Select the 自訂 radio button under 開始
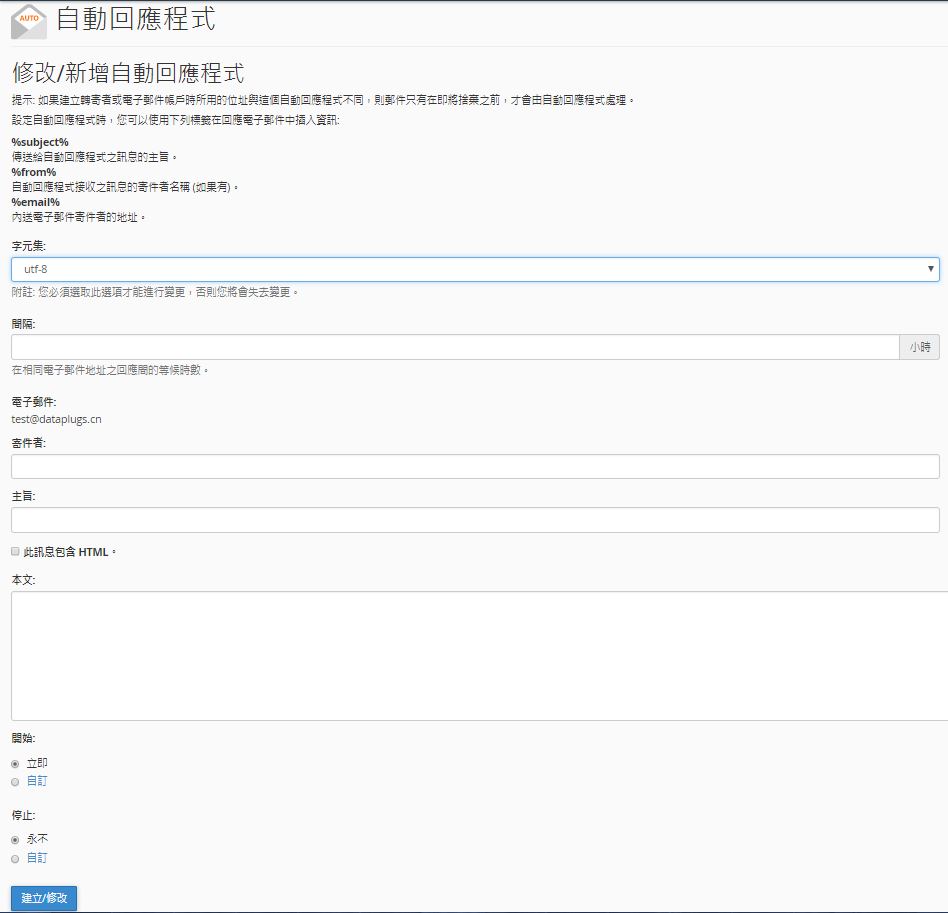Image resolution: width=948 pixels, height=913 pixels. (15, 781)
